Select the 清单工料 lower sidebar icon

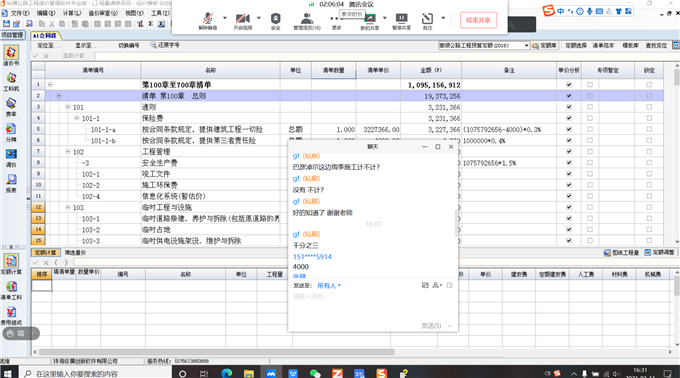click(11, 287)
